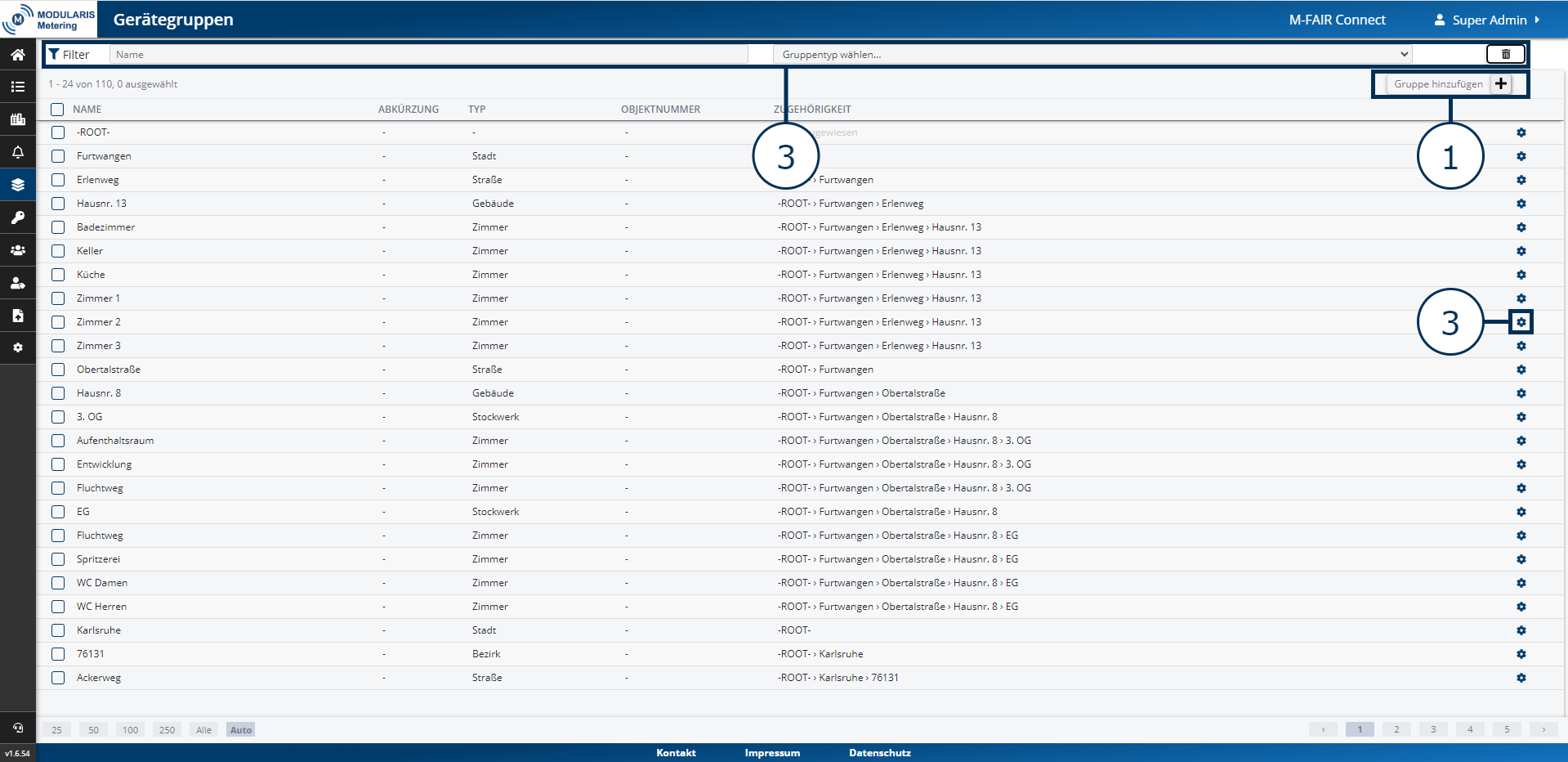Open the buildings icon in sidebar
The height and width of the screenshot is (762, 1568).
[17, 119]
